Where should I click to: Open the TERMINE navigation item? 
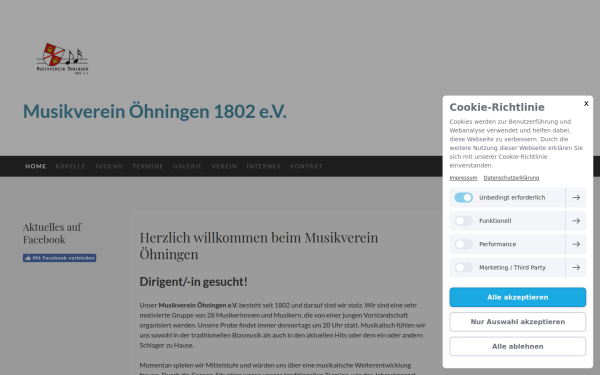point(148,166)
